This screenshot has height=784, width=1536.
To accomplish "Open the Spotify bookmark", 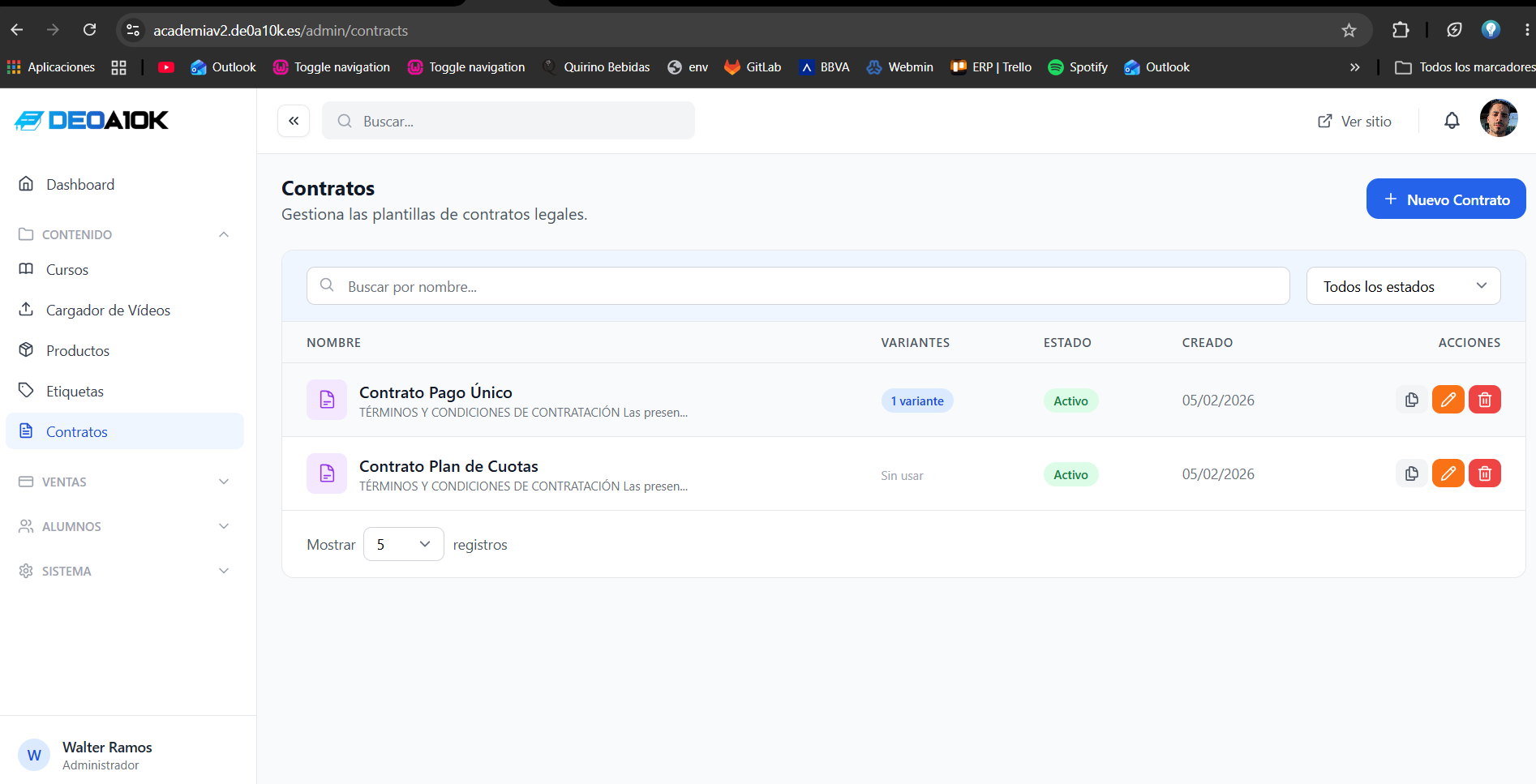I will click(1078, 67).
